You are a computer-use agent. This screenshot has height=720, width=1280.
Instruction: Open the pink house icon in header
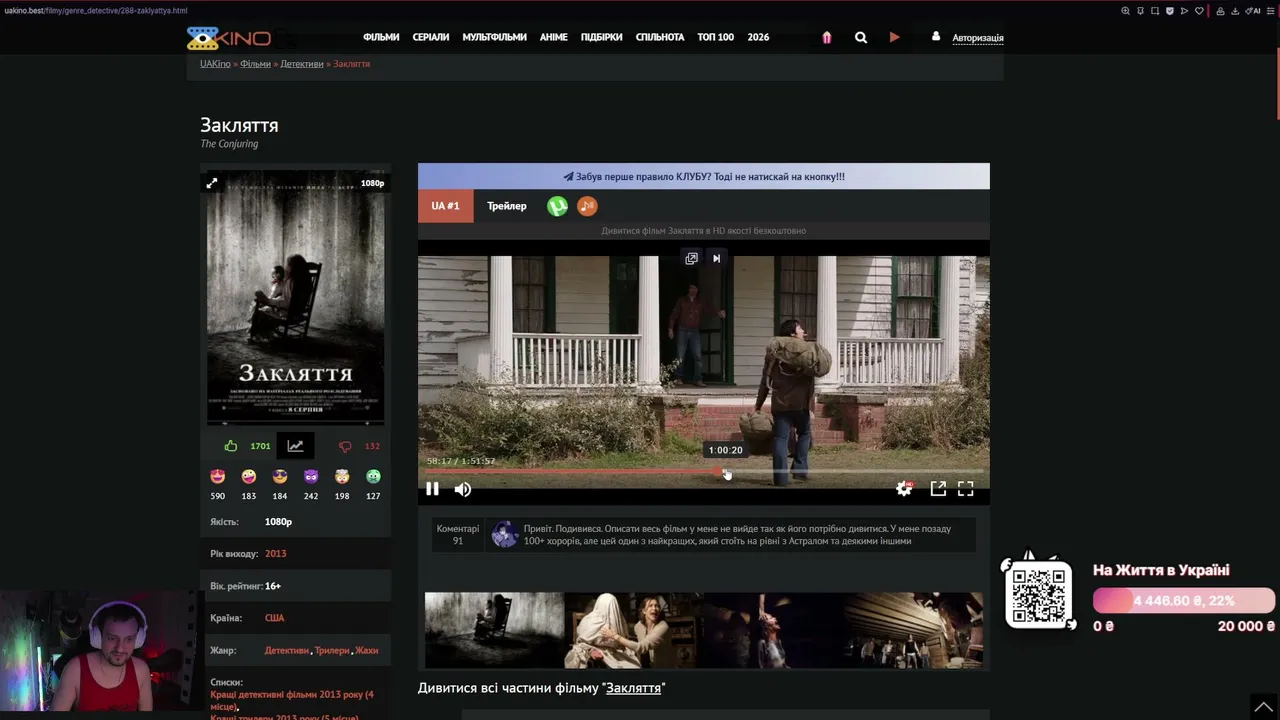tap(827, 37)
